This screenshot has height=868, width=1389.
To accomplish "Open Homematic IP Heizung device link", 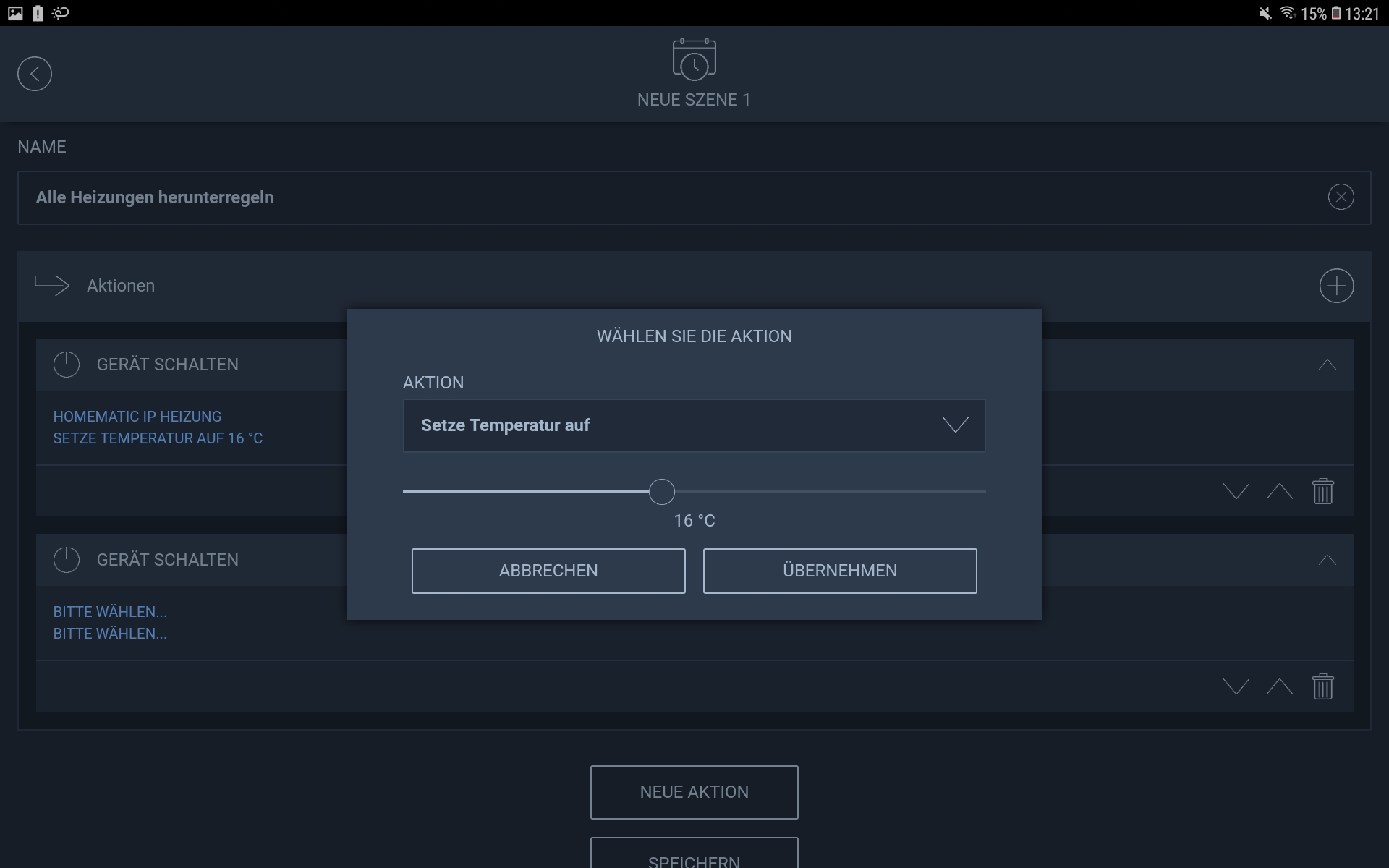I will (137, 417).
